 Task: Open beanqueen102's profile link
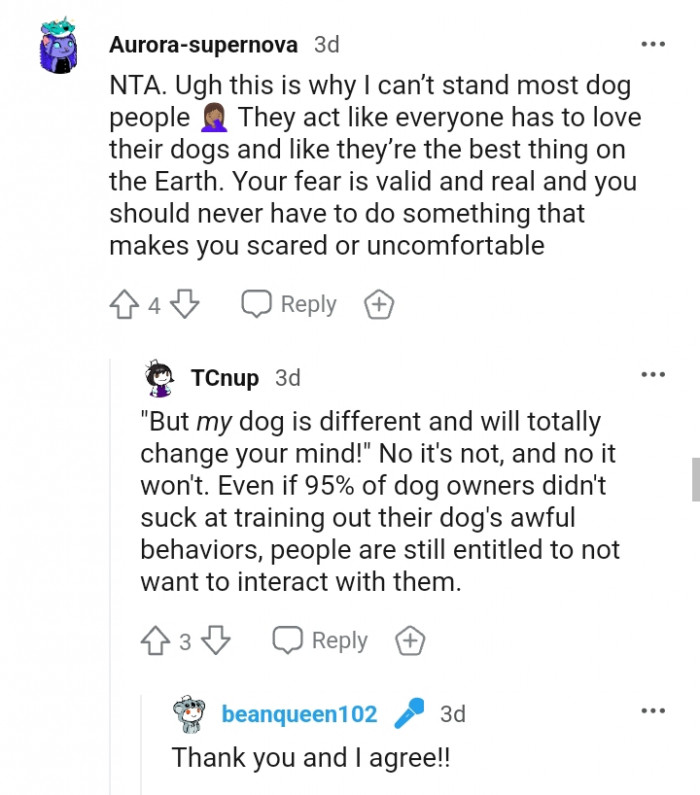(x=299, y=714)
